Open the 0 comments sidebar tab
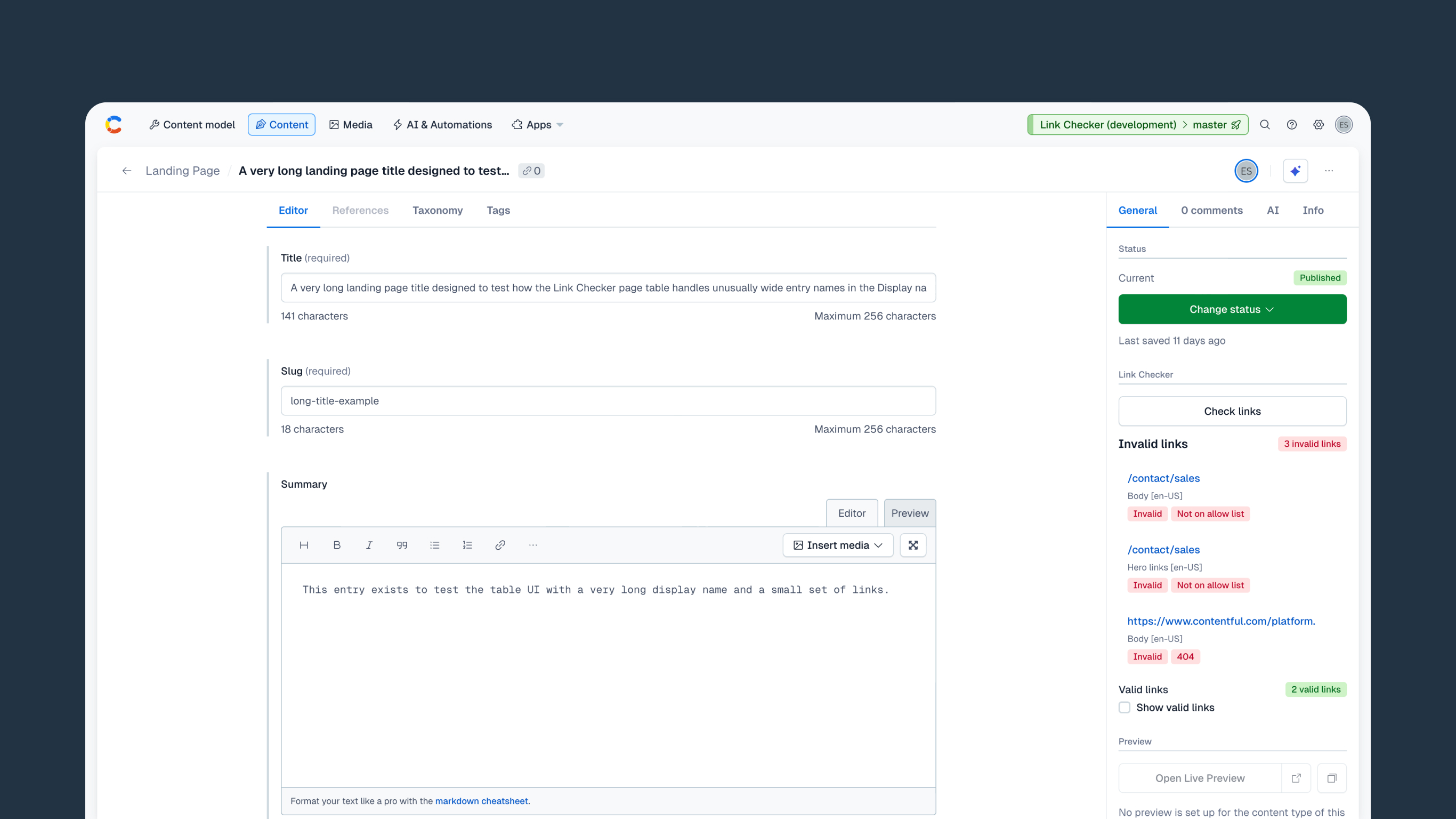 click(1211, 211)
